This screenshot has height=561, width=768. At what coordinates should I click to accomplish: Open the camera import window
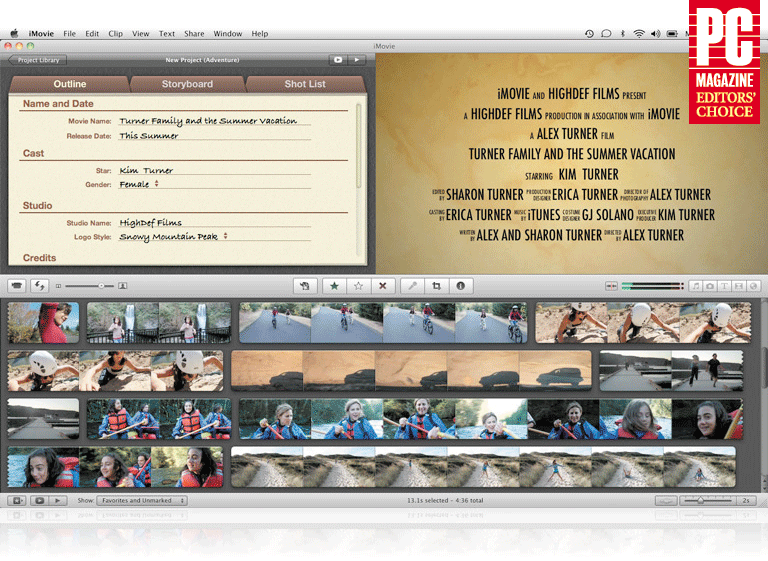17,286
